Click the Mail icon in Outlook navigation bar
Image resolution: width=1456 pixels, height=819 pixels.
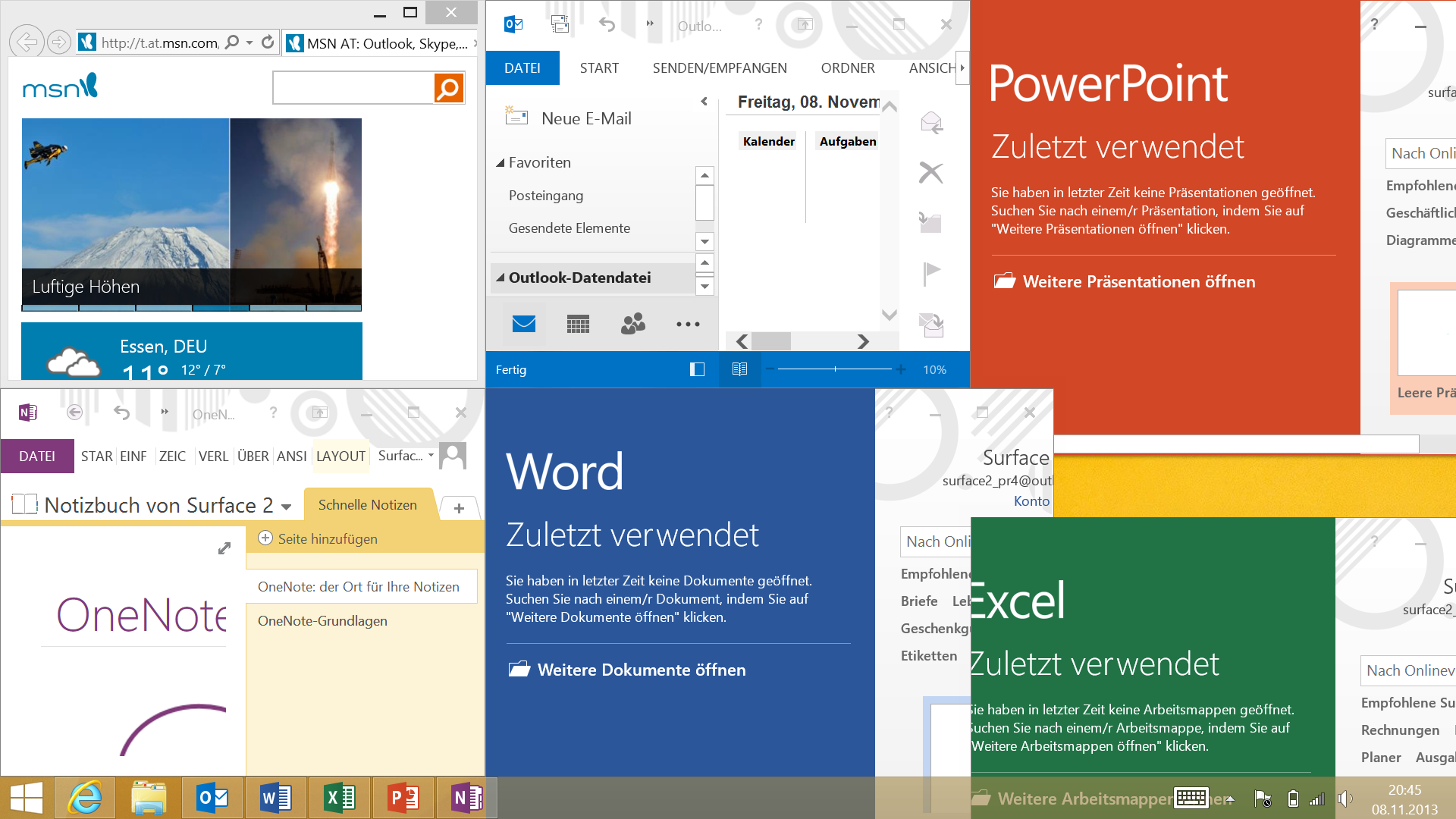tap(523, 325)
